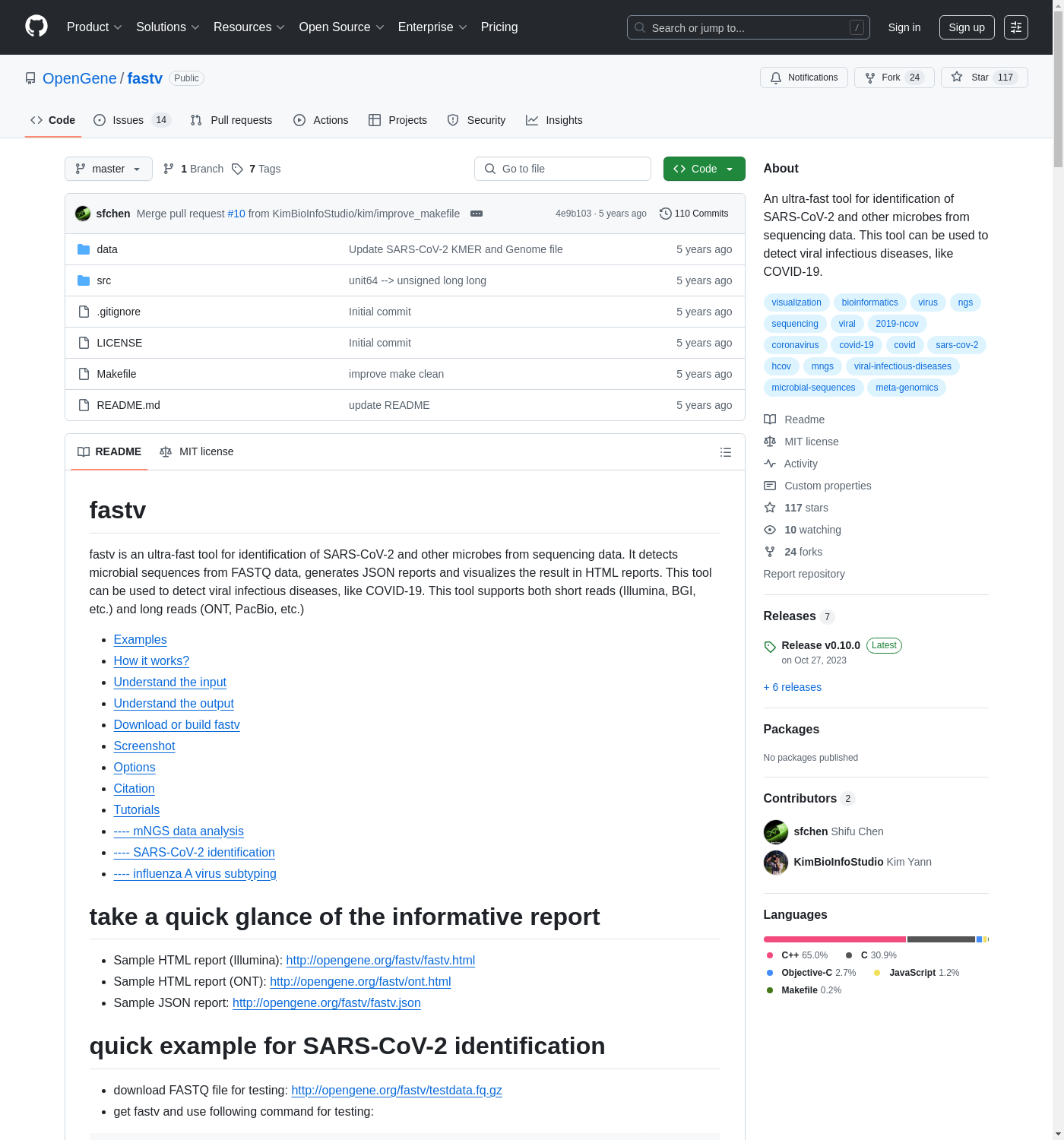Expand the Product navigation menu
This screenshot has height=1140, width=1064.
(x=94, y=27)
